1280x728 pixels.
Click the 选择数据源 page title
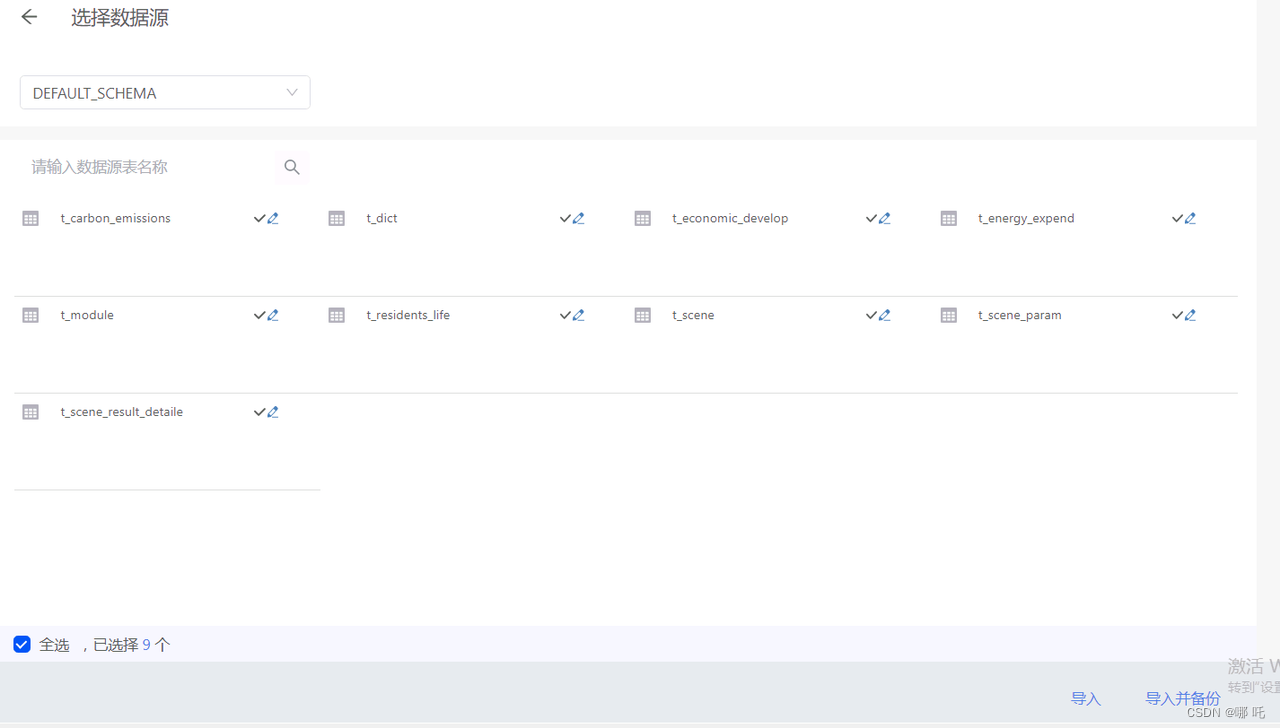(x=120, y=17)
